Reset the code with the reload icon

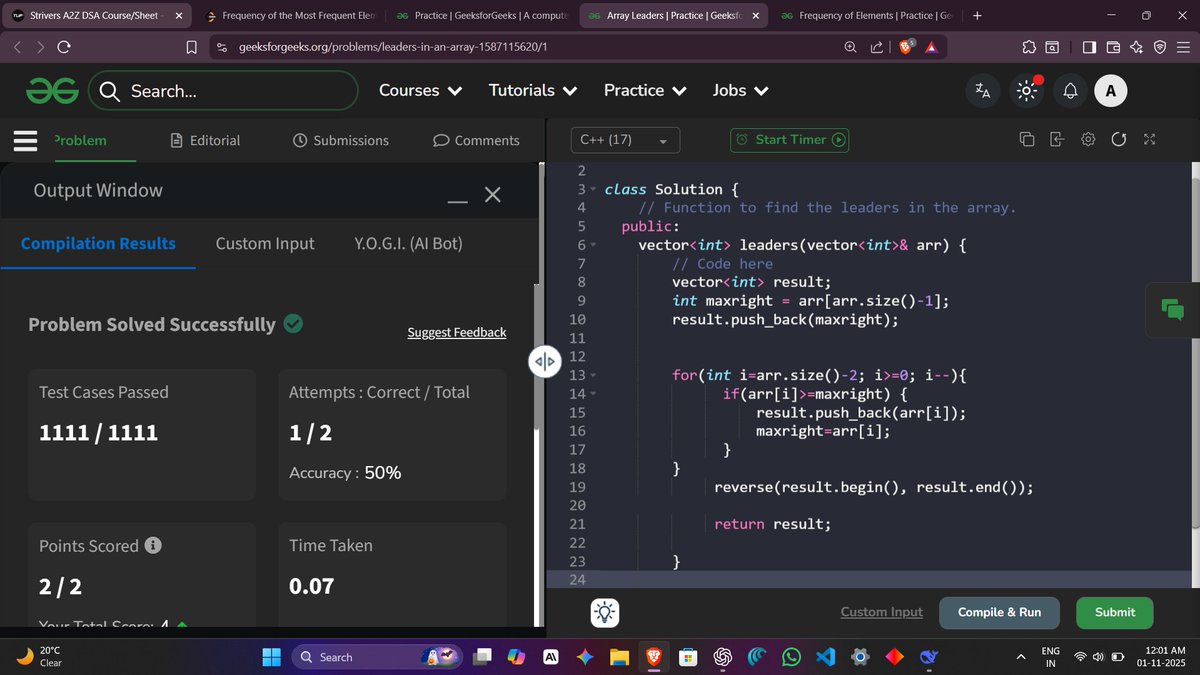[1119, 139]
